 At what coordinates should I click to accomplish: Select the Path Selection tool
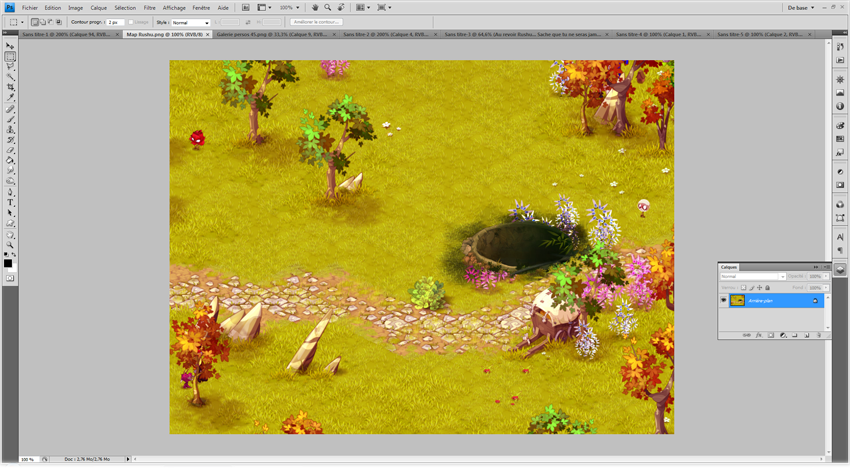click(x=10, y=213)
